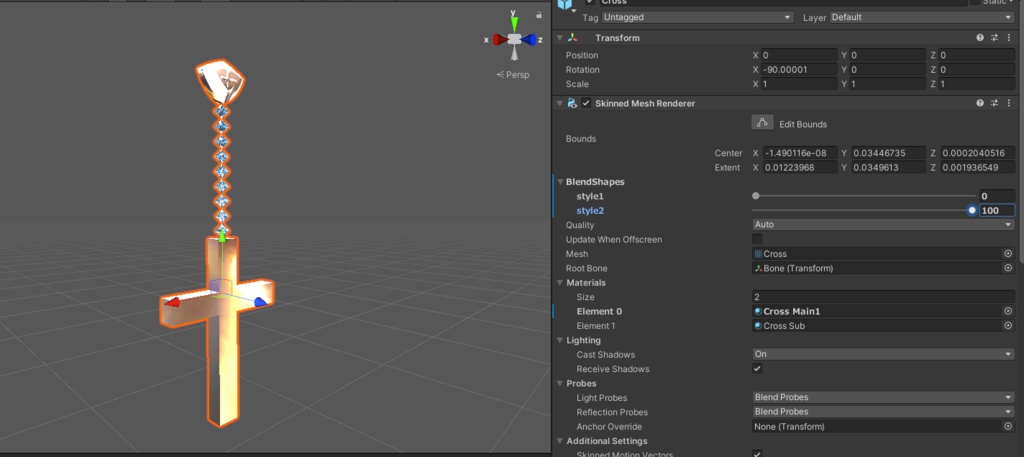Click the red X move handle on the cross

click(172, 302)
